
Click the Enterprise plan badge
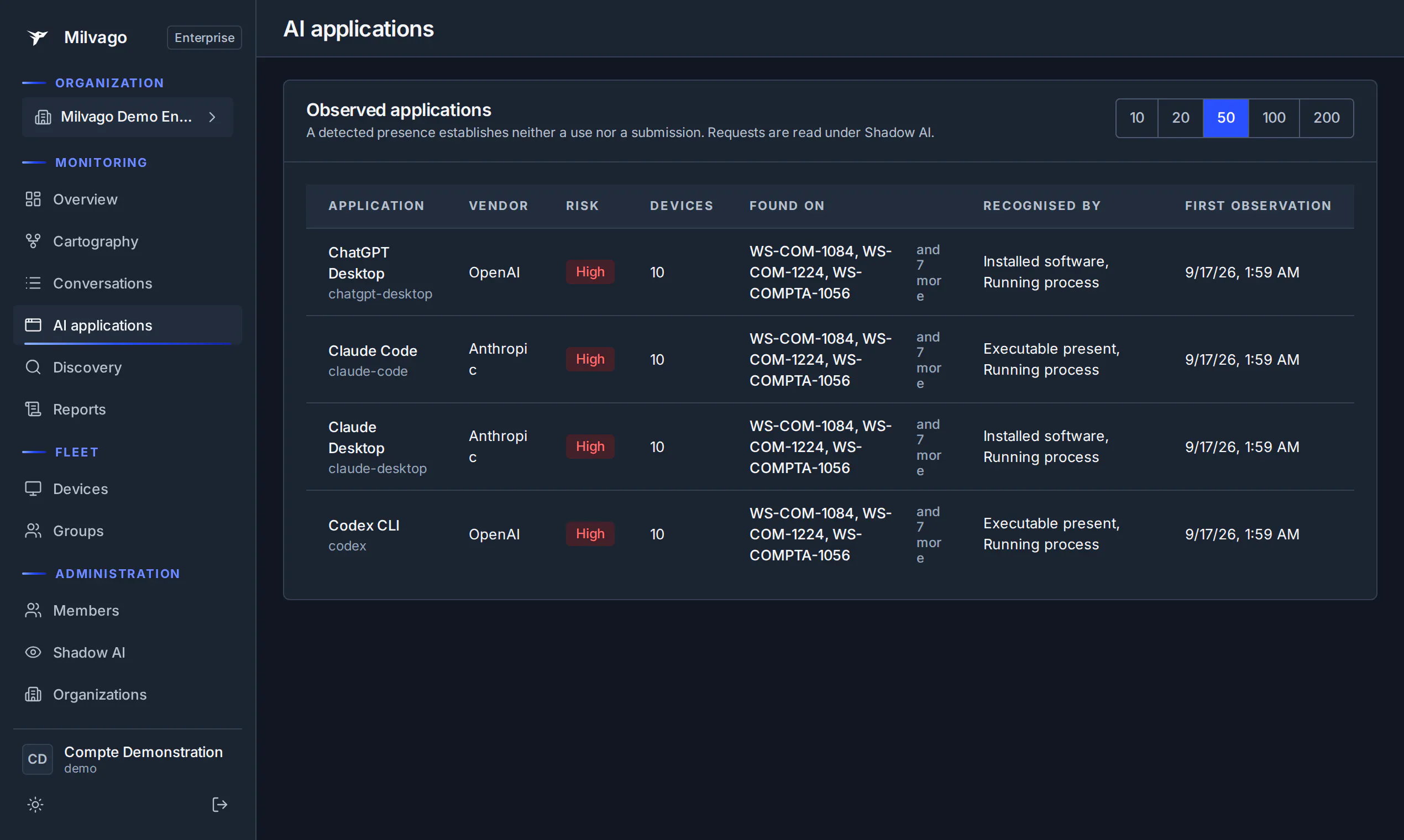pyautogui.click(x=205, y=38)
